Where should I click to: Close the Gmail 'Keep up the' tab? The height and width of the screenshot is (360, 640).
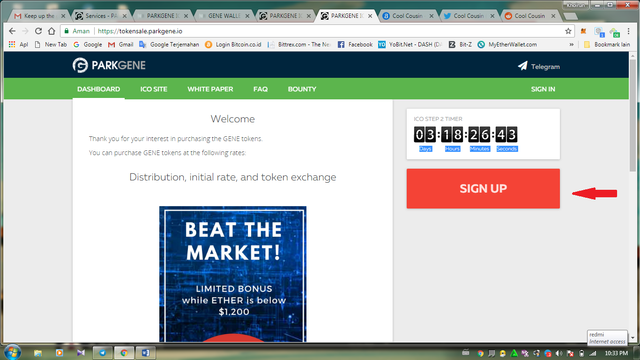click(63, 16)
